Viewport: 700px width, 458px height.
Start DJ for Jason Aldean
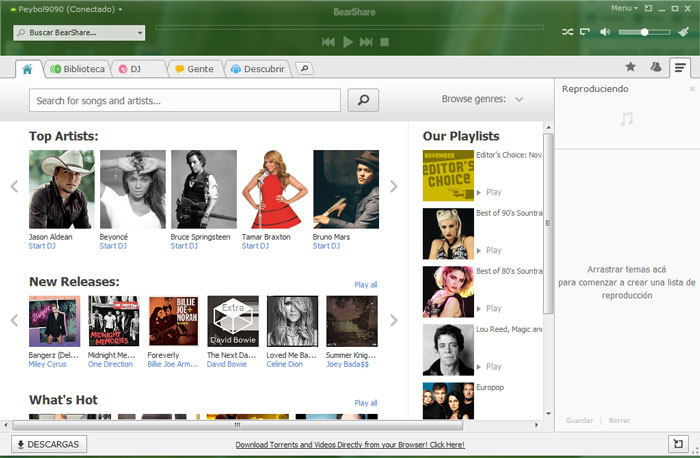(42, 246)
